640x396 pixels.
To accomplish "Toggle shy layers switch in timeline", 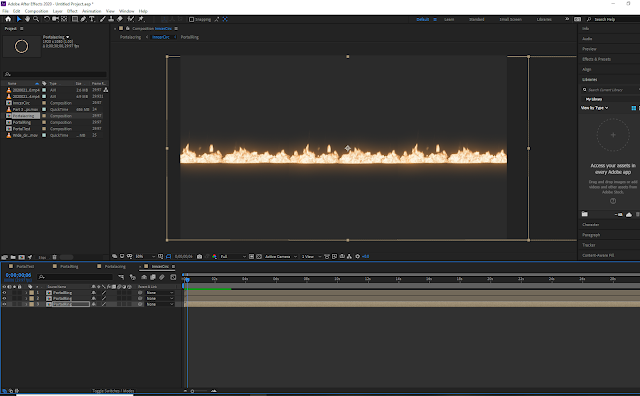I will pyautogui.click(x=144, y=277).
